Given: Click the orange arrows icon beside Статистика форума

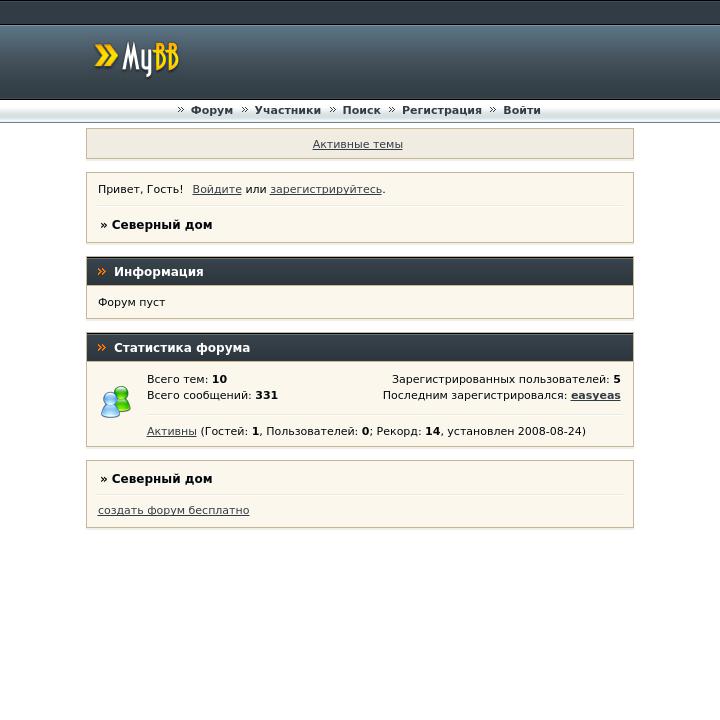Looking at the screenshot, I should (x=102, y=348).
